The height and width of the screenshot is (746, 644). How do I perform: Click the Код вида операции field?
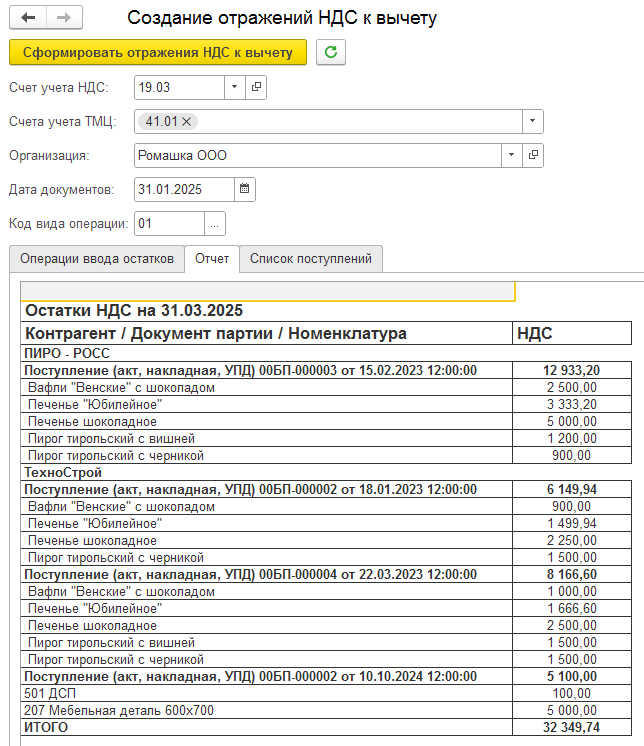pos(169,223)
